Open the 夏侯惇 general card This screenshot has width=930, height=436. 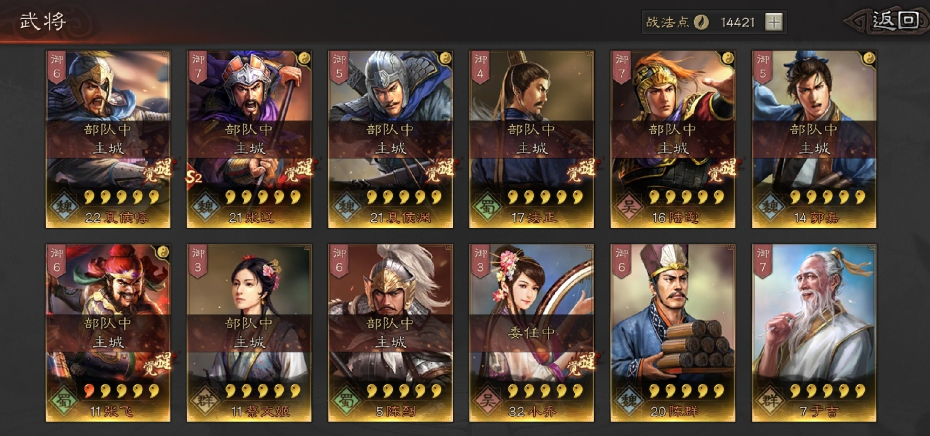(x=109, y=139)
